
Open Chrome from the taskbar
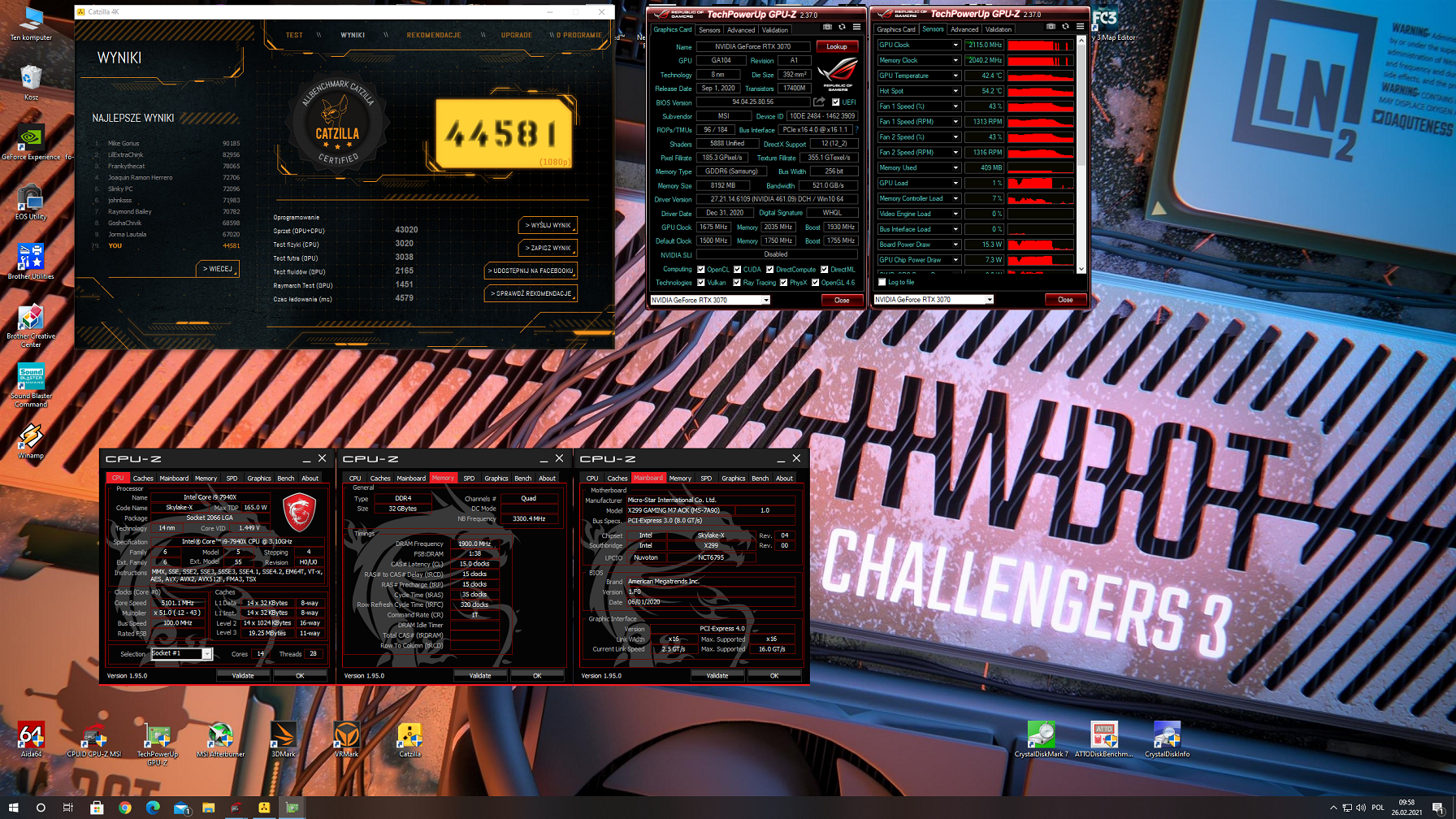(124, 808)
